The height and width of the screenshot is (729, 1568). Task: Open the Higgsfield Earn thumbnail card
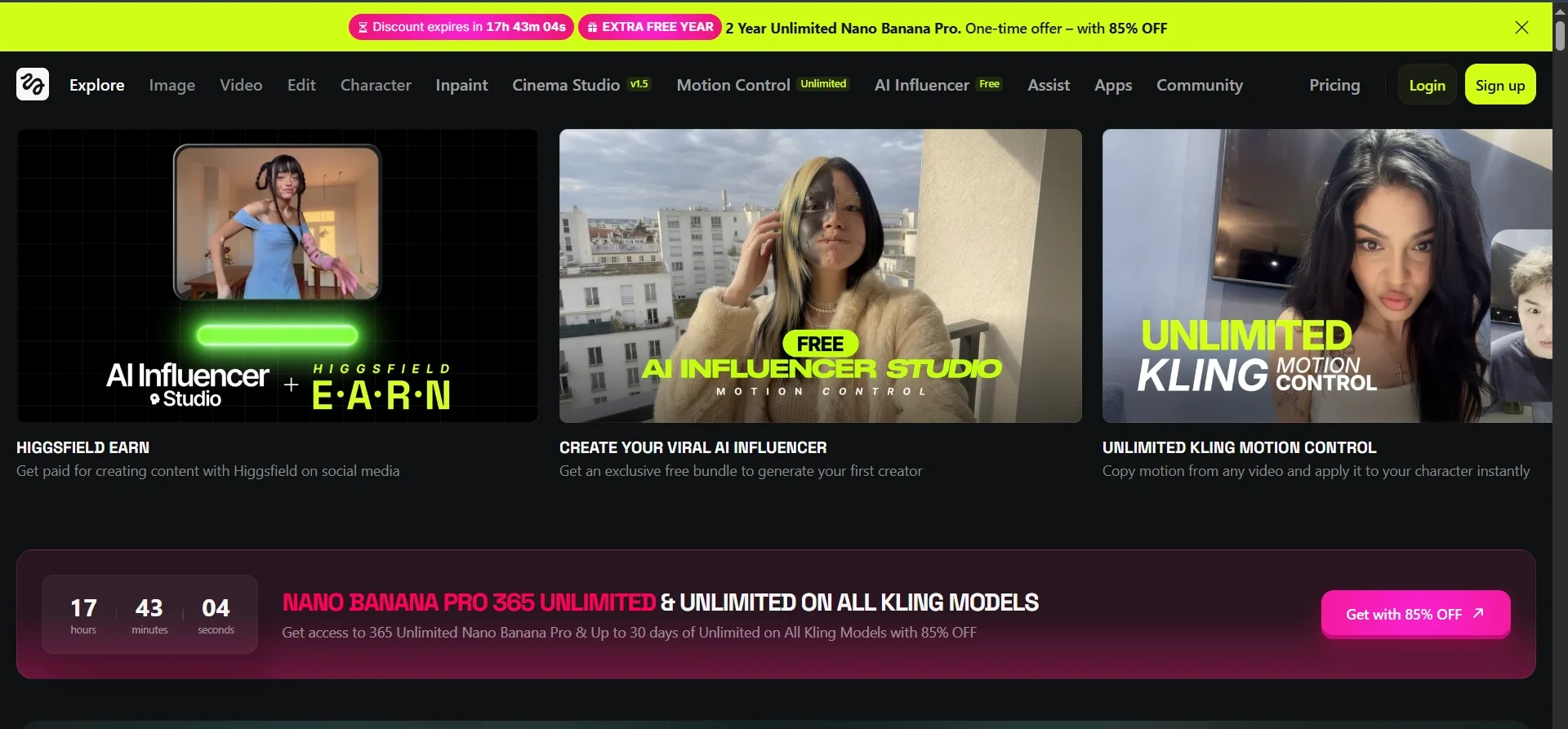click(278, 276)
